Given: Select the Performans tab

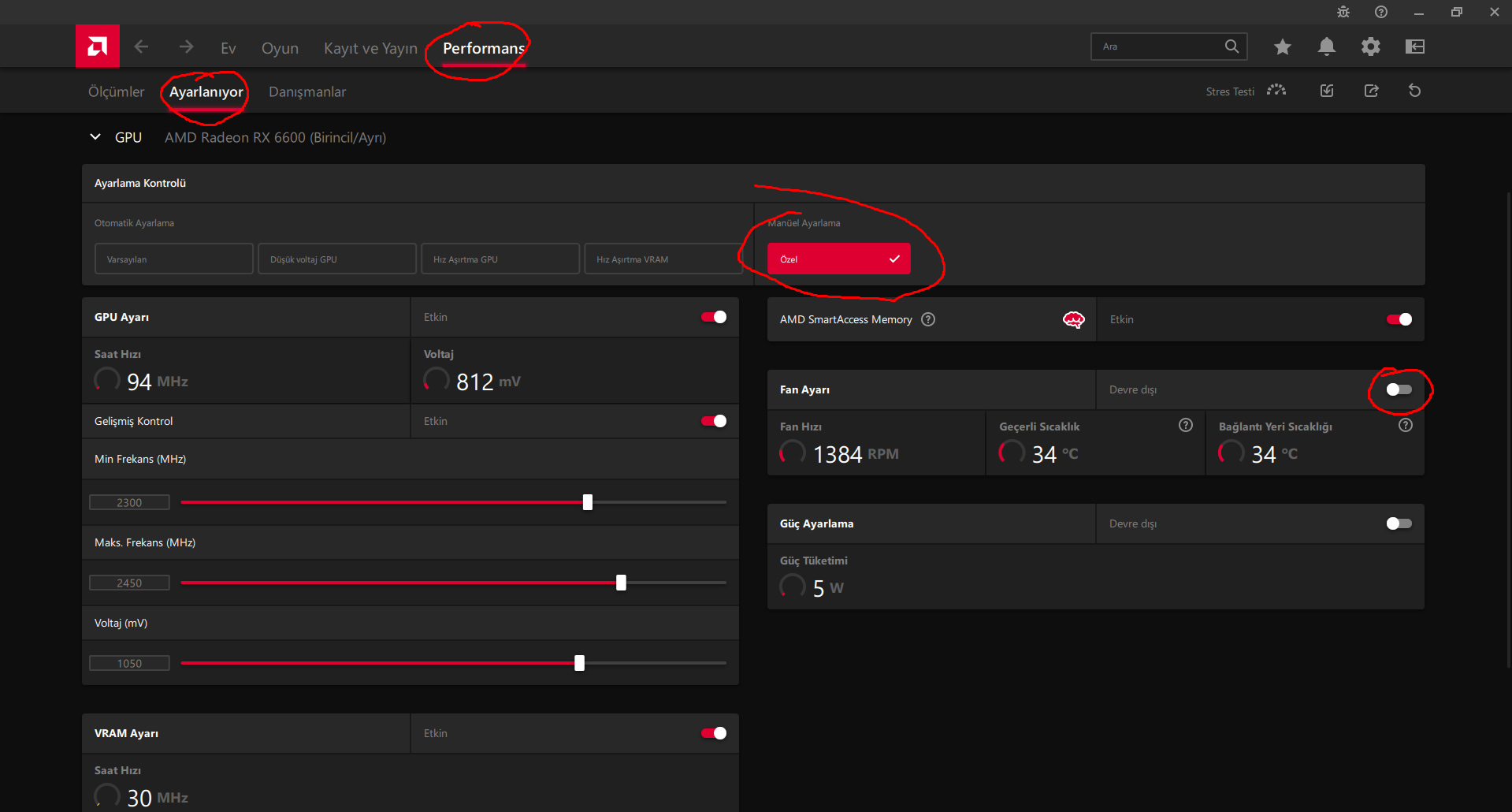Looking at the screenshot, I should click(484, 48).
